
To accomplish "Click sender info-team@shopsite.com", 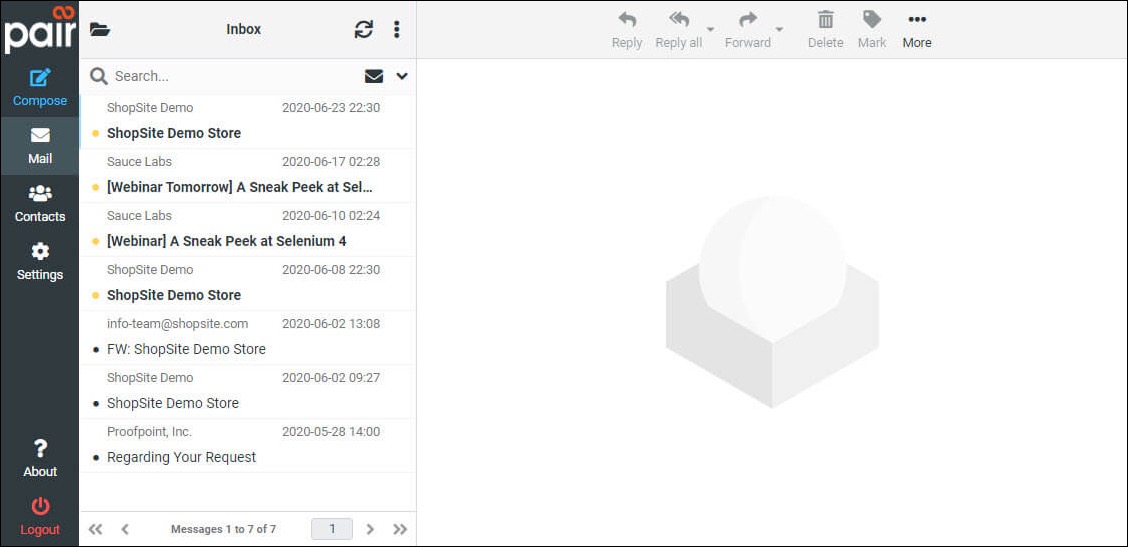I will 178,324.
